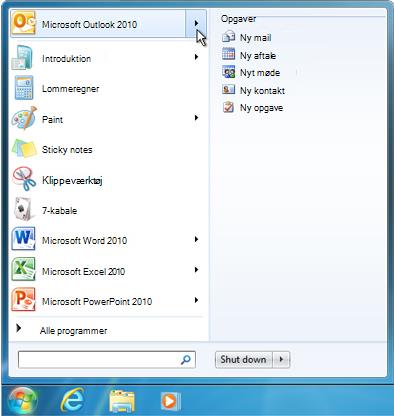Select the Klippeværktøj menu entry
The height and width of the screenshot is (416, 394).
pyautogui.click(x=107, y=180)
